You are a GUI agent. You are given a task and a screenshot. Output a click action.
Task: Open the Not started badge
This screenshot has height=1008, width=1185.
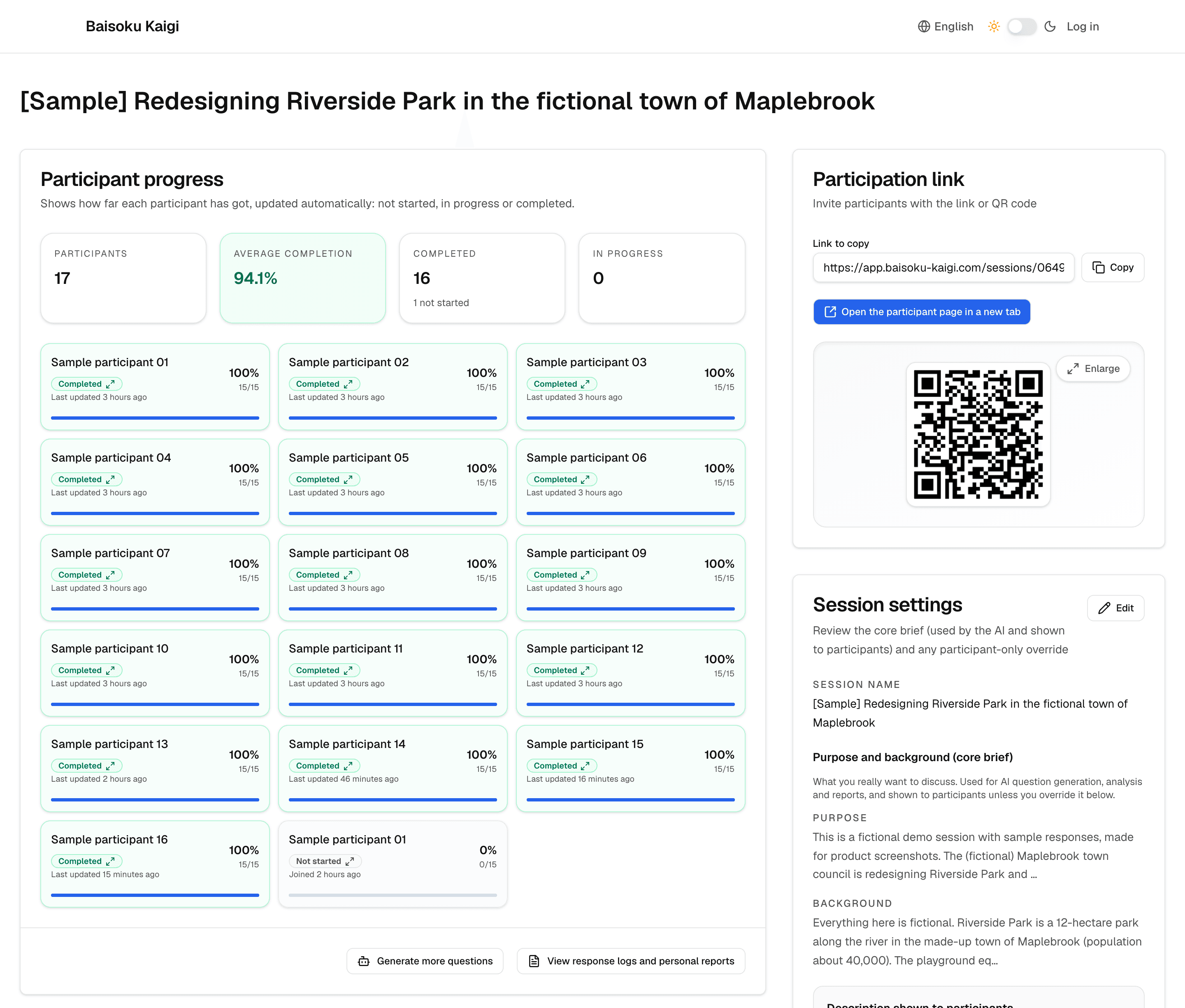325,861
